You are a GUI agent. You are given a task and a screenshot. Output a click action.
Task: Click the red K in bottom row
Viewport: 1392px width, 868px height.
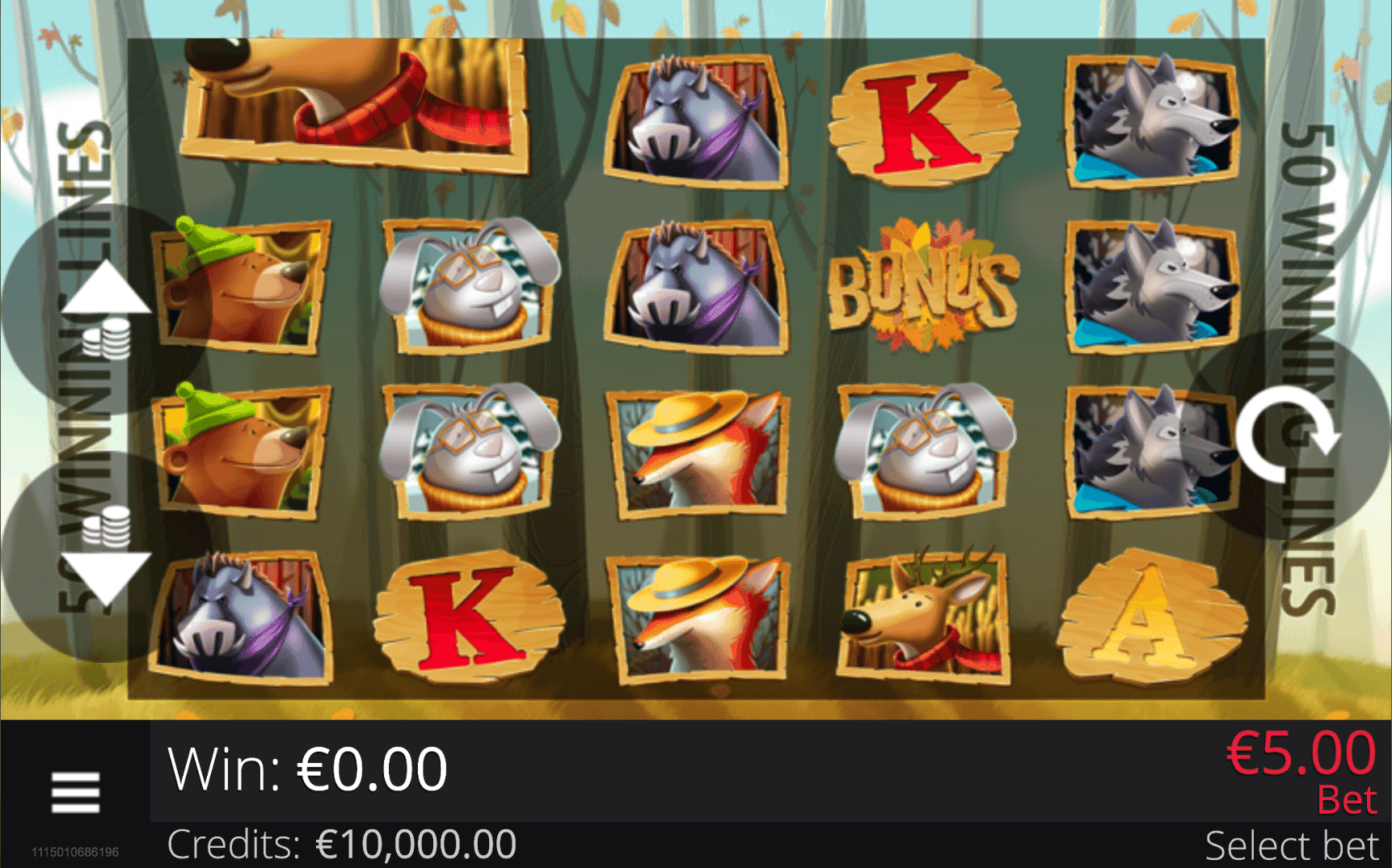[469, 617]
